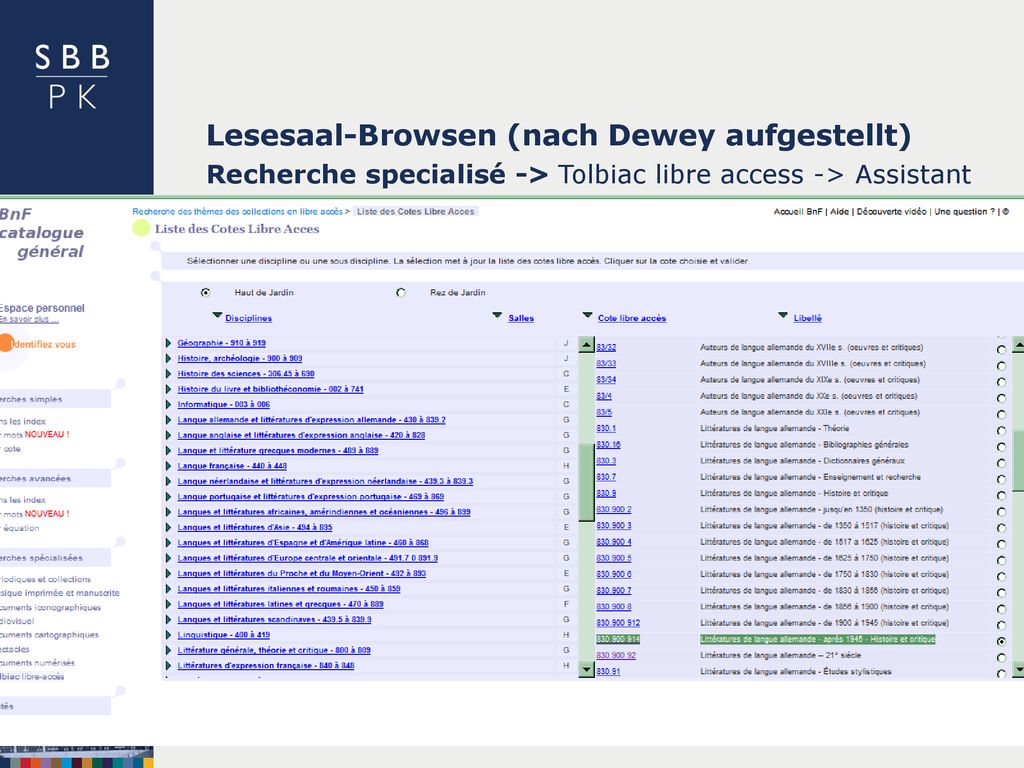The image size is (1024, 768).
Task: Expand Histoire, archéologie - 900 à 909
Action: pos(168,359)
